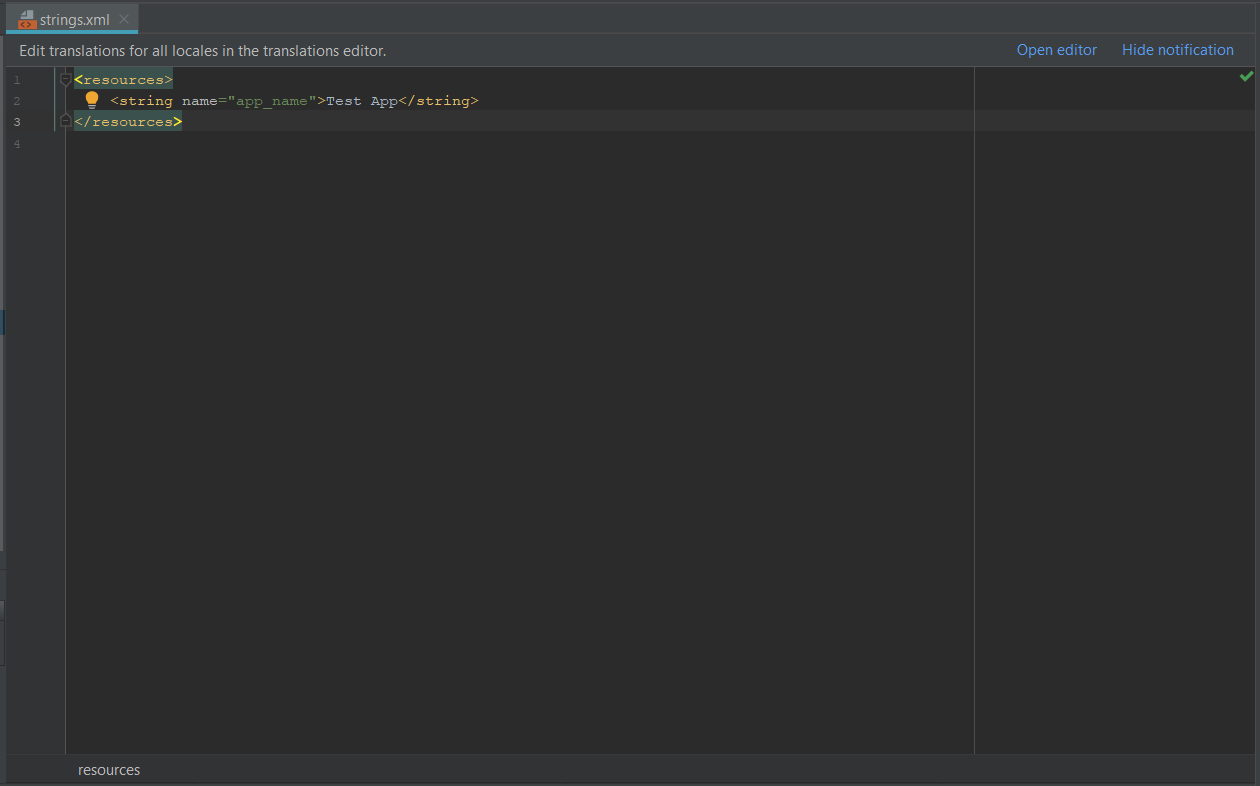Screen dimensions: 1260x786
Task: Click the lightbulb quick-fix icon on line 2
Action: (92, 100)
